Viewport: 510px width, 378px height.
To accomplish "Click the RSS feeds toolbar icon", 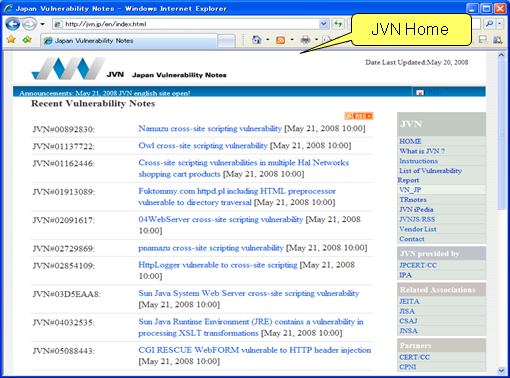I will coord(281,40).
